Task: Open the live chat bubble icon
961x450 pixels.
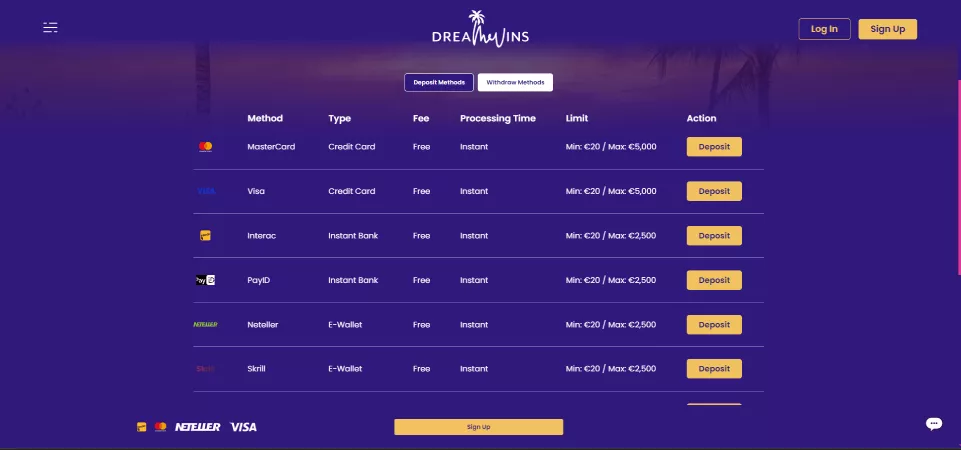Action: pos(934,423)
